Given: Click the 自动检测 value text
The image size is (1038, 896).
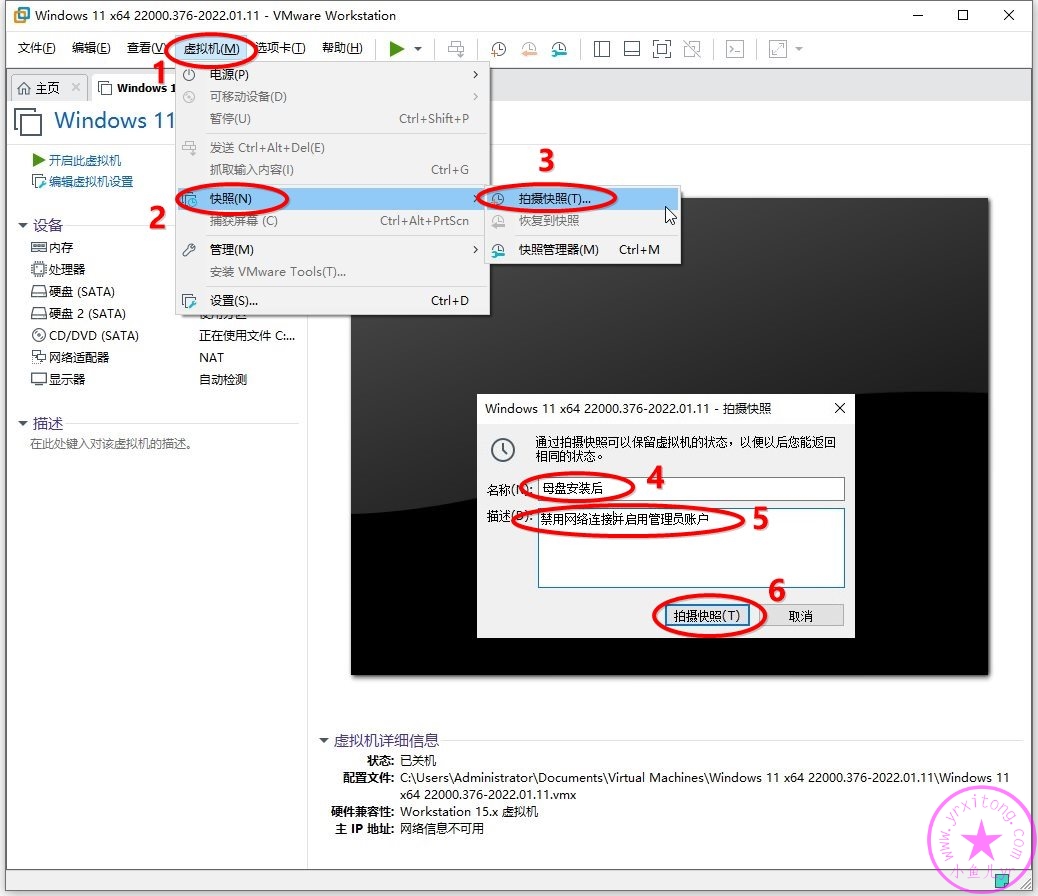Looking at the screenshot, I should click(223, 379).
